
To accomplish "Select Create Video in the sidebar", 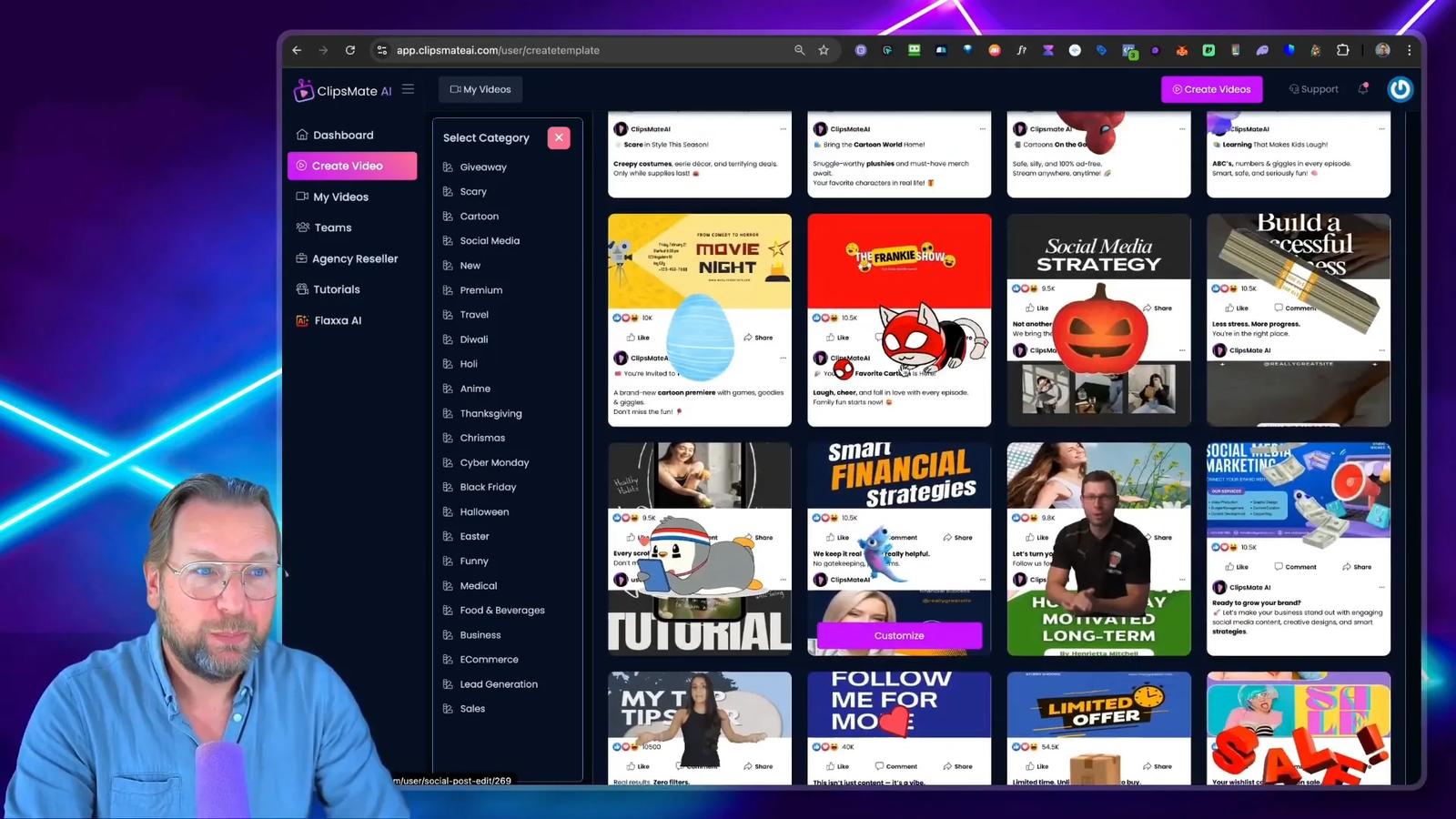I will coord(352,166).
